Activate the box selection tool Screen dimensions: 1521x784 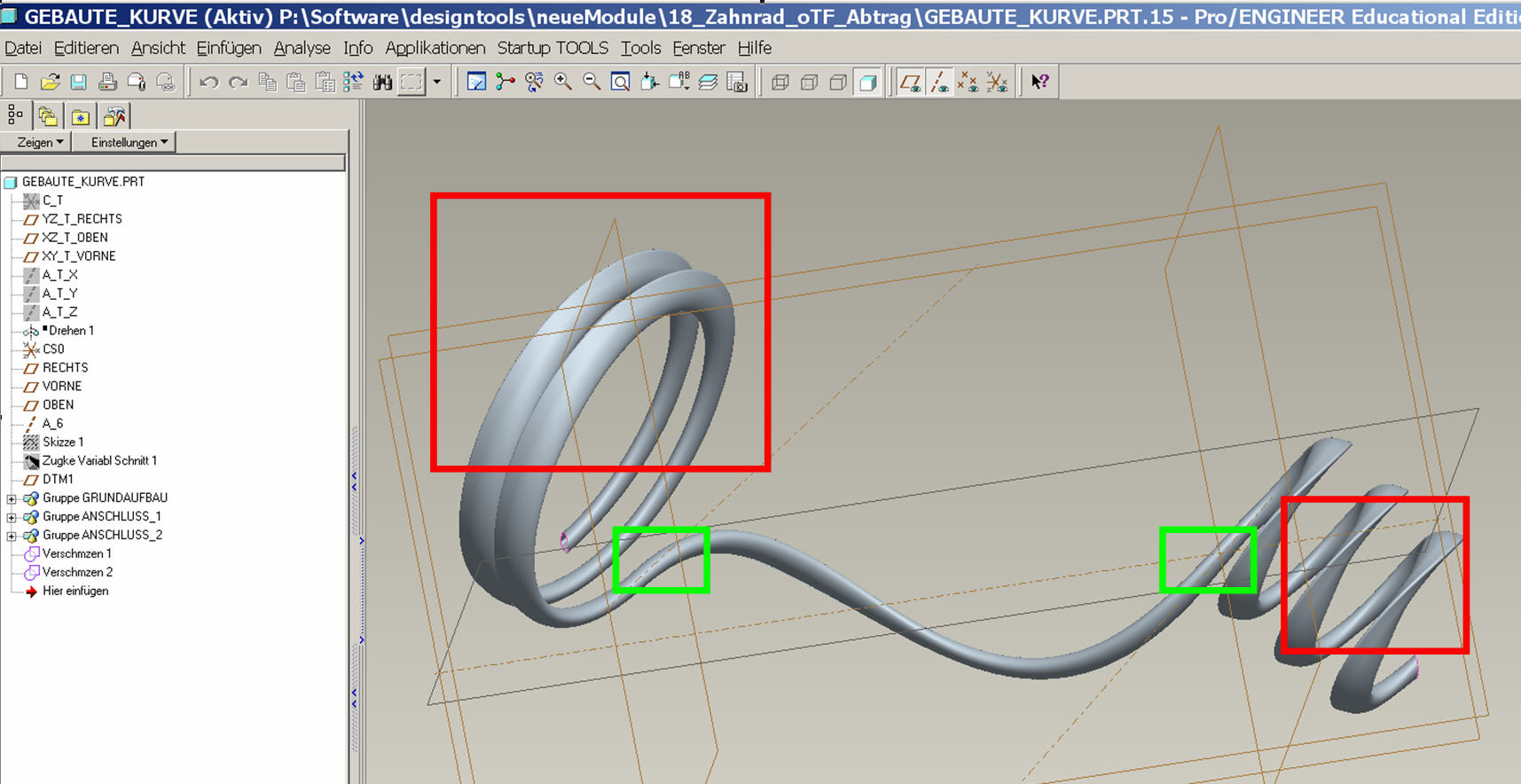(412, 82)
